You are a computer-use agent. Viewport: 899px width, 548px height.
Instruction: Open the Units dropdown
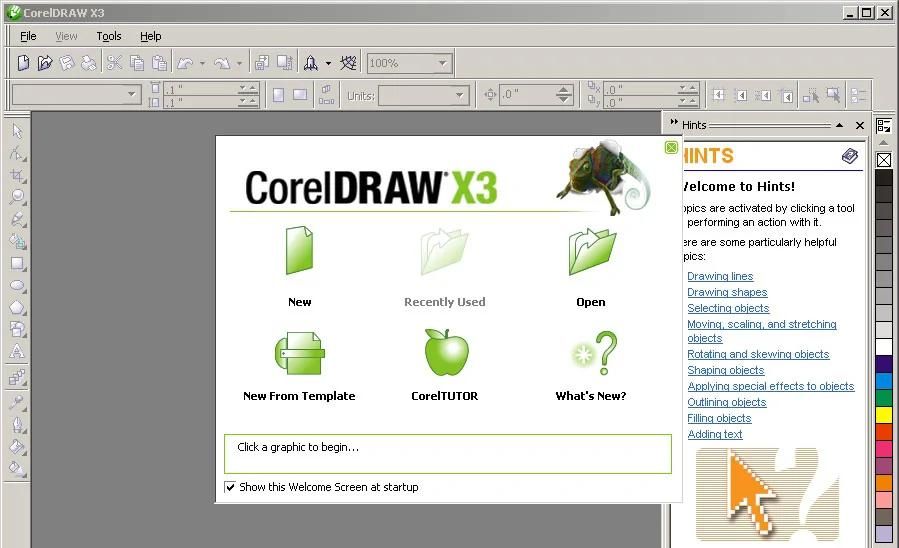pos(459,95)
